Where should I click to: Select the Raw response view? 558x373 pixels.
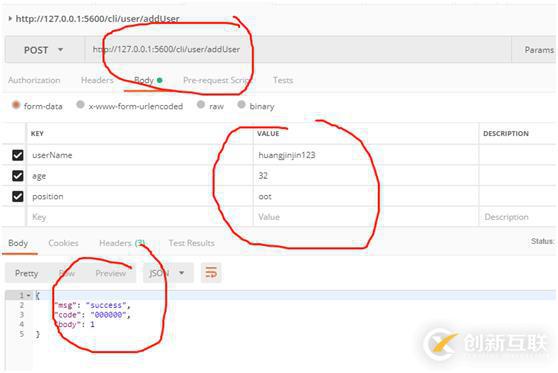click(67, 273)
